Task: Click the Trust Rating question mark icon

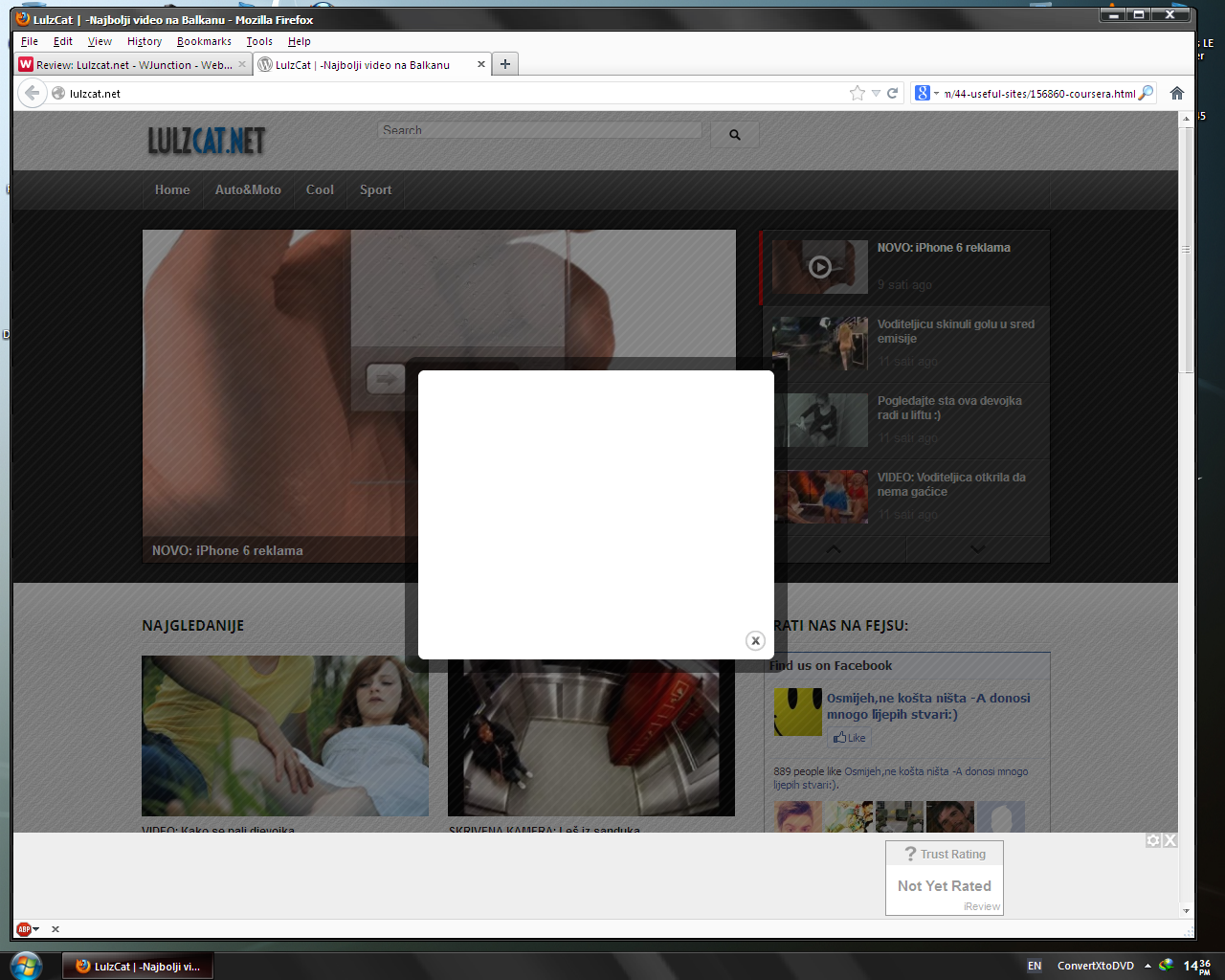Action: 910,854
